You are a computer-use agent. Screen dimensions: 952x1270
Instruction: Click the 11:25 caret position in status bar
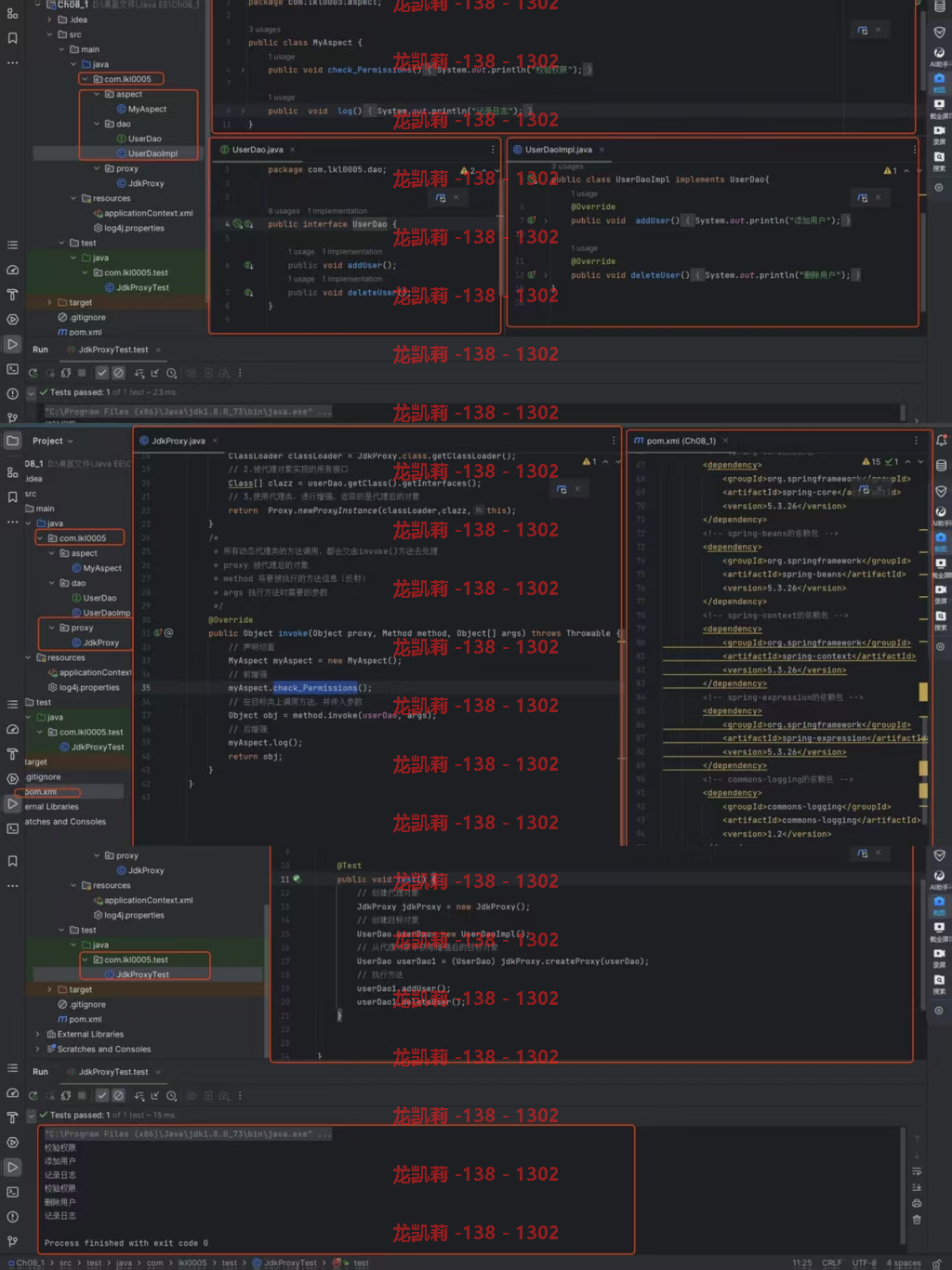click(x=801, y=1263)
